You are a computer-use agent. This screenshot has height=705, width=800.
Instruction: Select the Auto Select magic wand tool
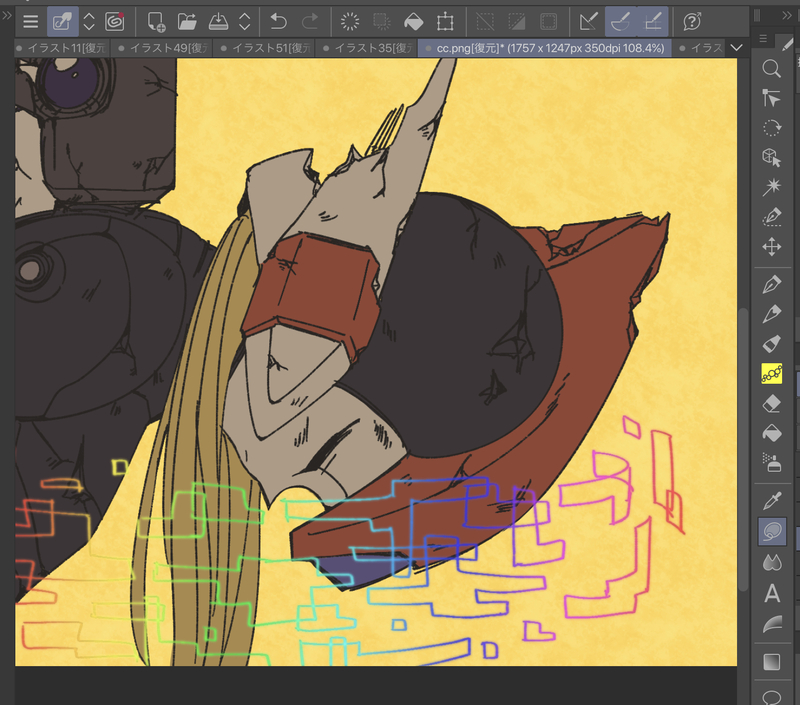coord(771,187)
